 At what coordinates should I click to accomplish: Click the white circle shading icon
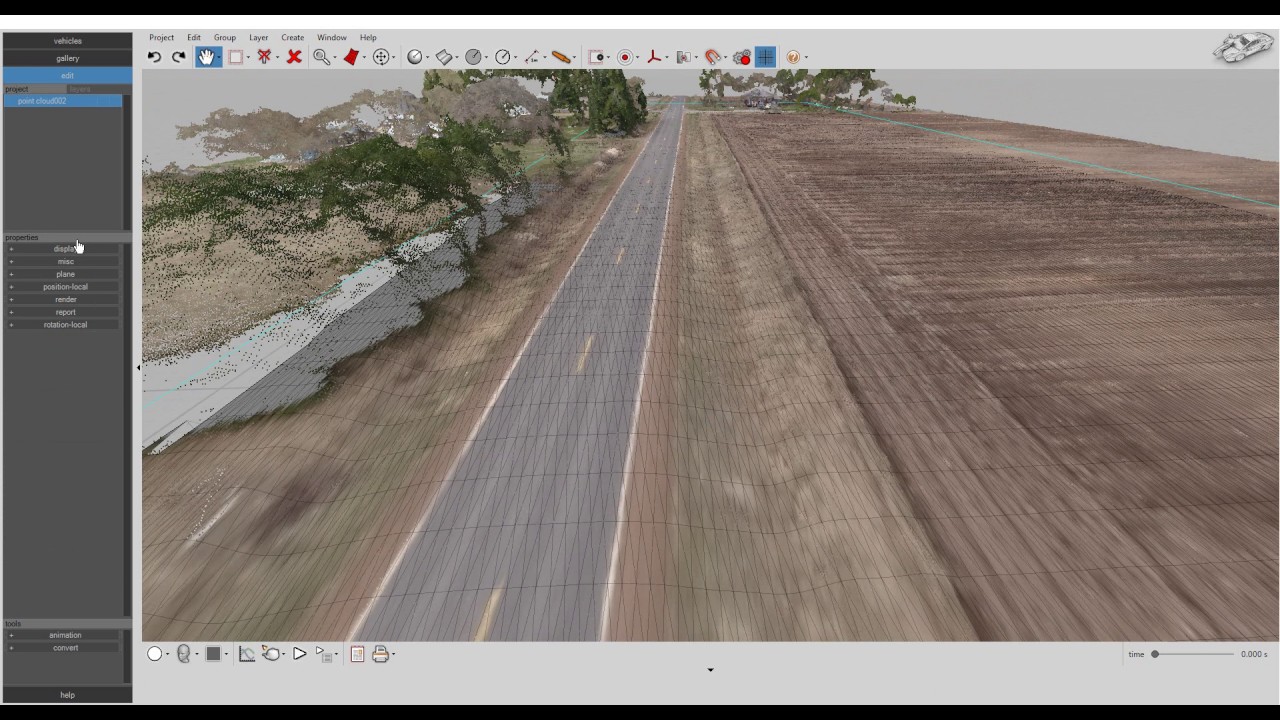(x=155, y=654)
